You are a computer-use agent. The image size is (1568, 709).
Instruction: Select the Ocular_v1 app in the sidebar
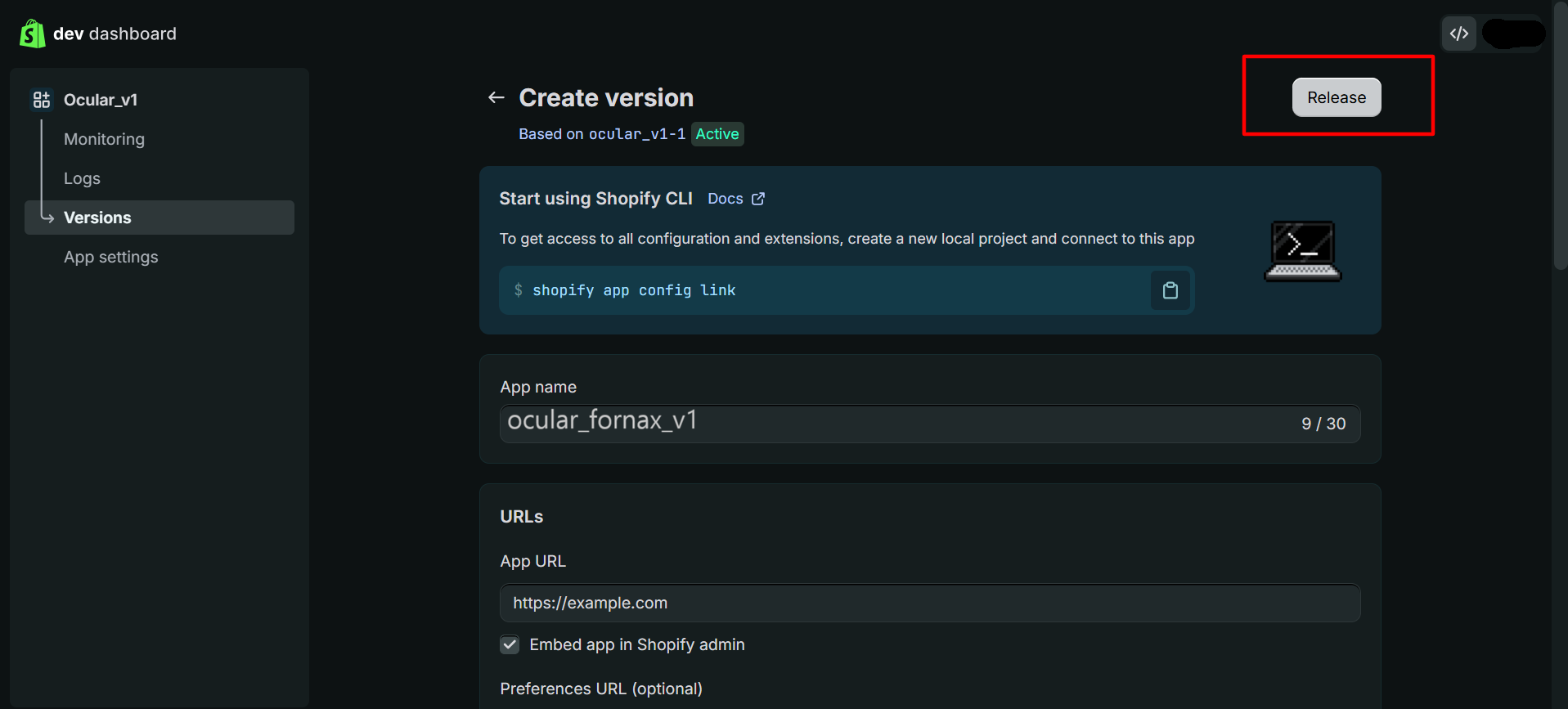point(101,100)
